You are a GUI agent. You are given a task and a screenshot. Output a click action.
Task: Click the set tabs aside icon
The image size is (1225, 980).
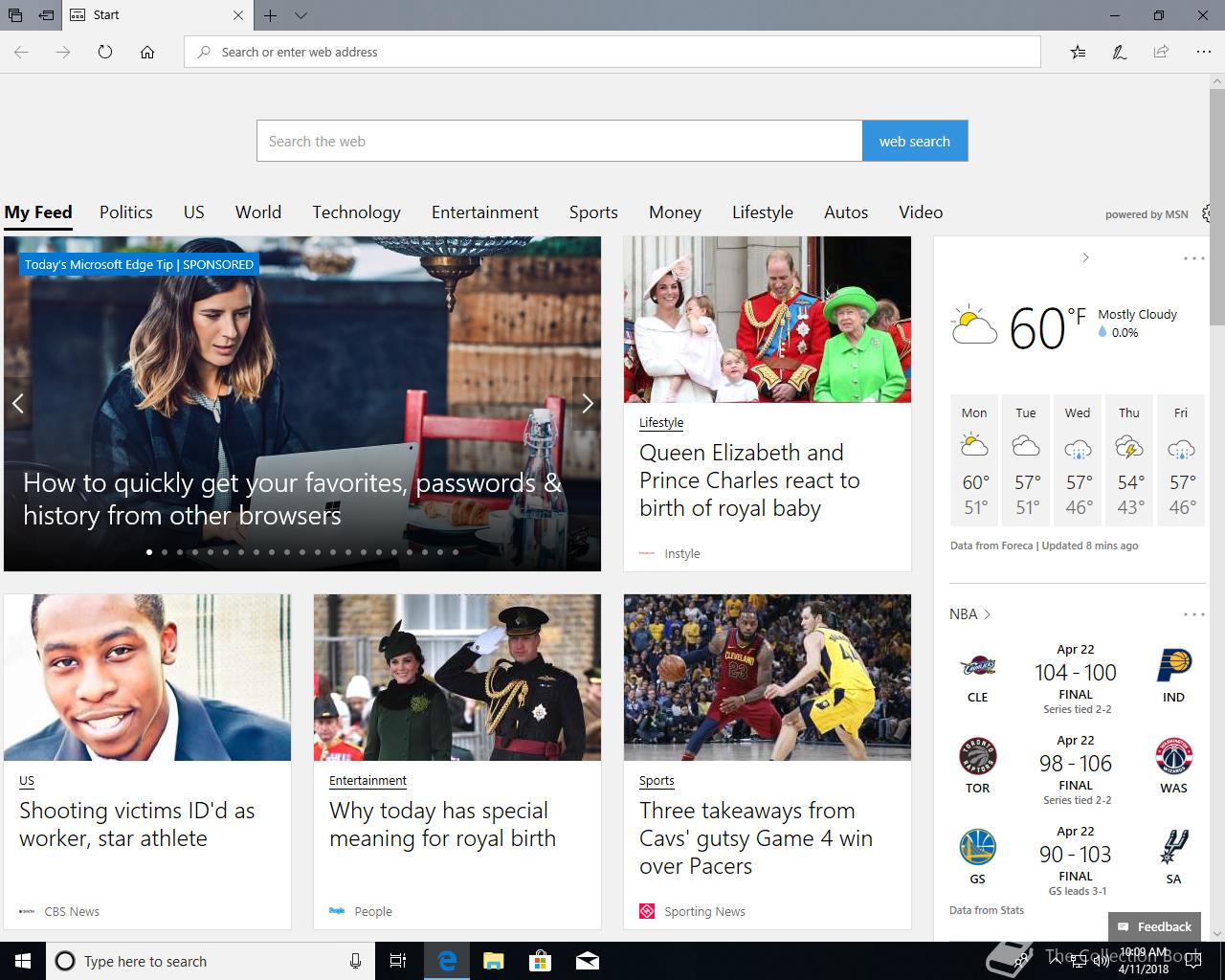pyautogui.click(x=46, y=15)
